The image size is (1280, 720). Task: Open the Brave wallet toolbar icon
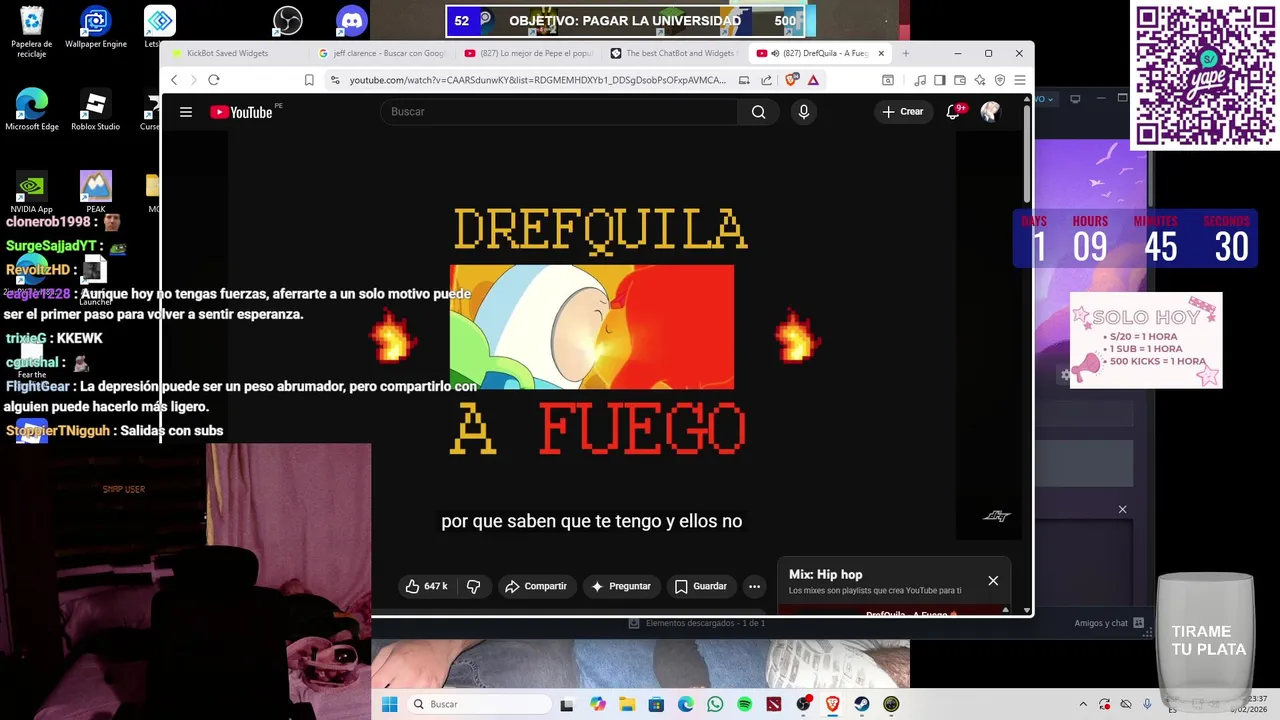(x=960, y=80)
